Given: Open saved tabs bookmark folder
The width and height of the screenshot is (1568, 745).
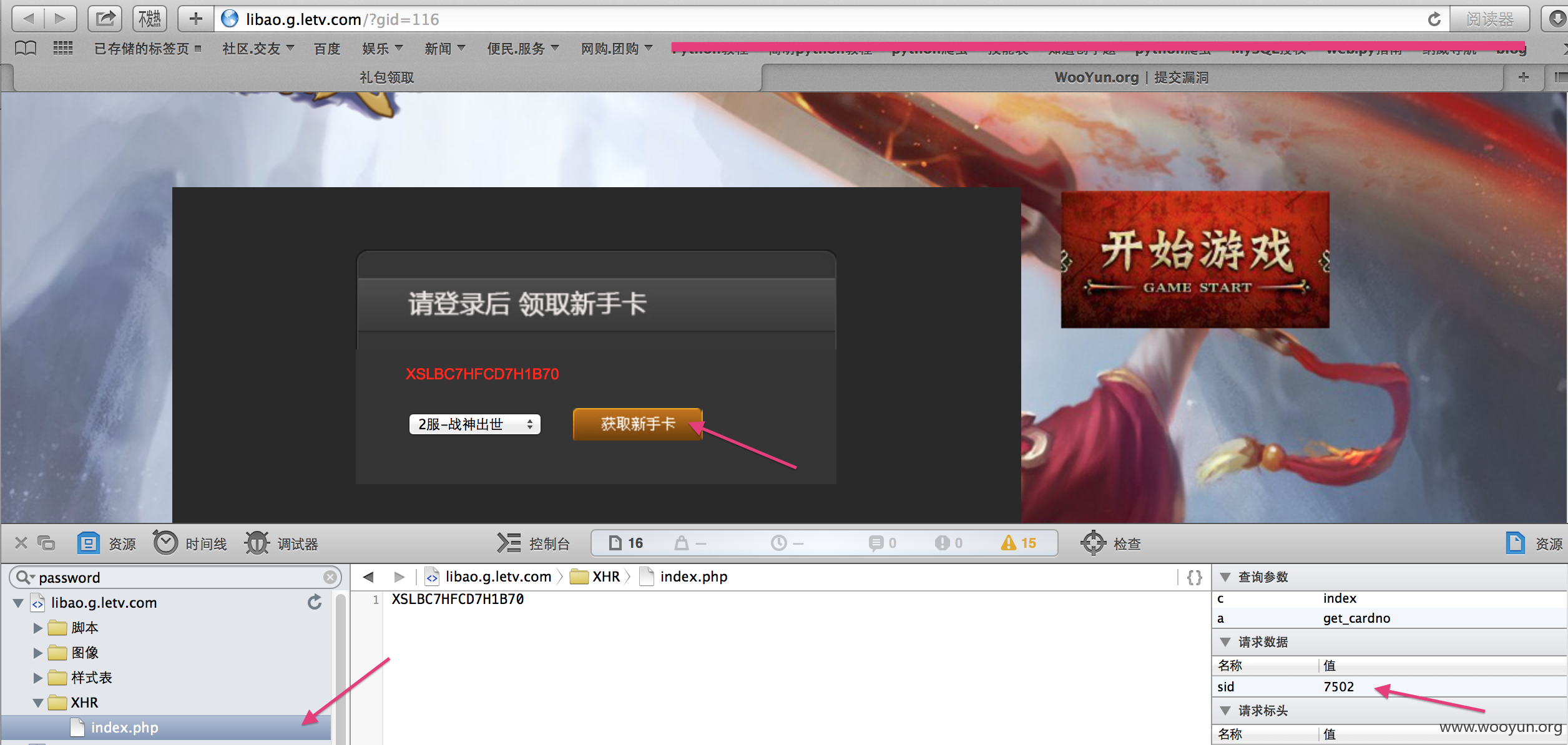Looking at the screenshot, I should coord(147,49).
